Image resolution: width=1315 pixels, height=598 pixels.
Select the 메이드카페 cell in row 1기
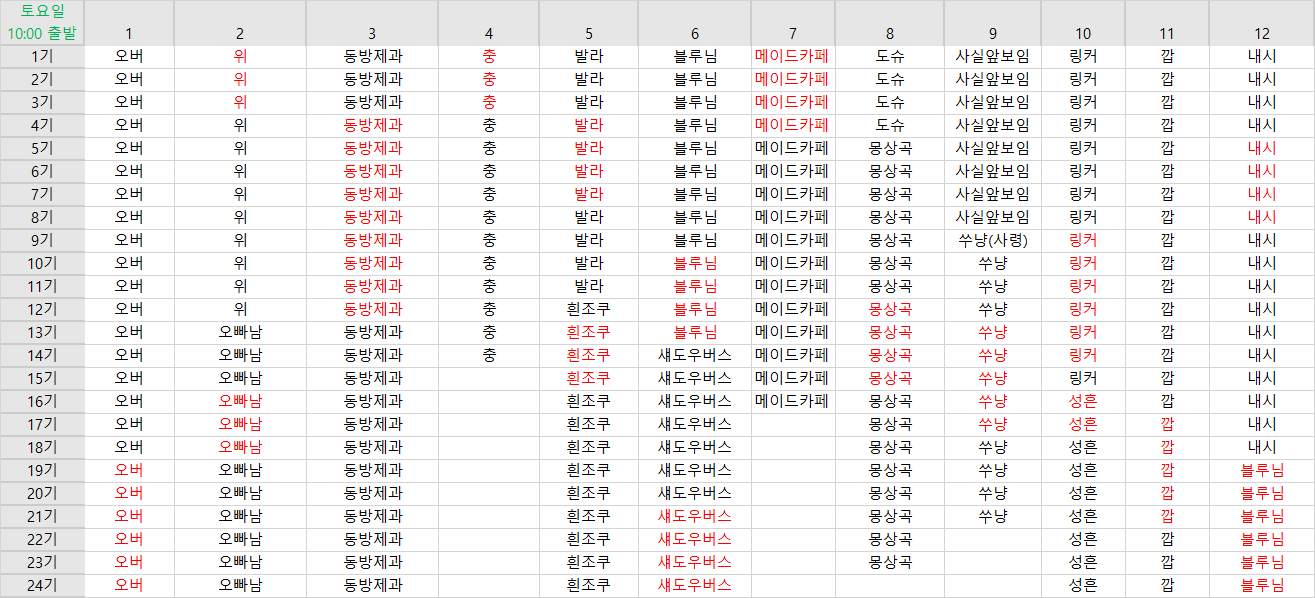pyautogui.click(x=792, y=56)
